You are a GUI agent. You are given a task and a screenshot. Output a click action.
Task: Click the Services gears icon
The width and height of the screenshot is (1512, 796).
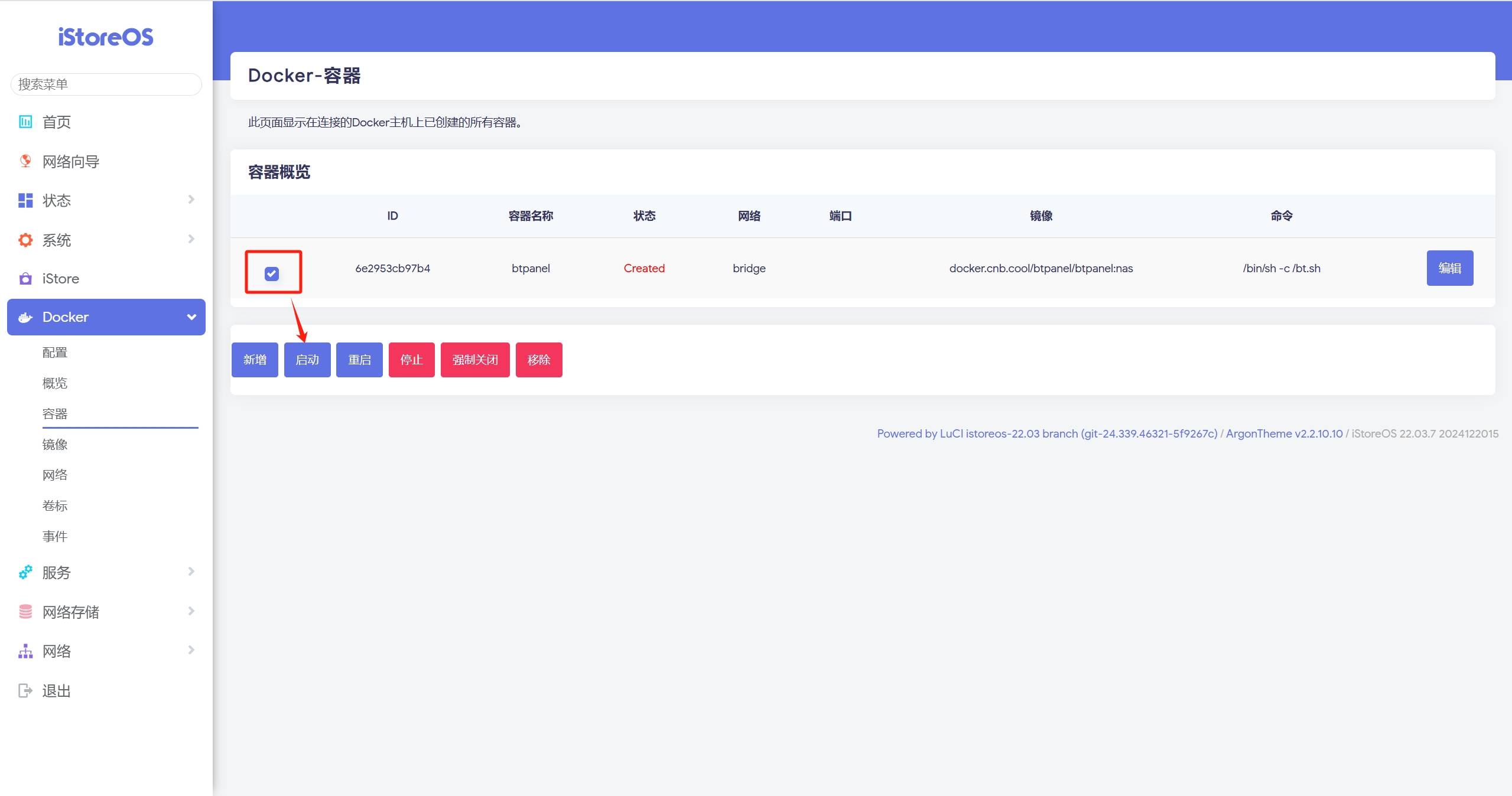point(25,572)
